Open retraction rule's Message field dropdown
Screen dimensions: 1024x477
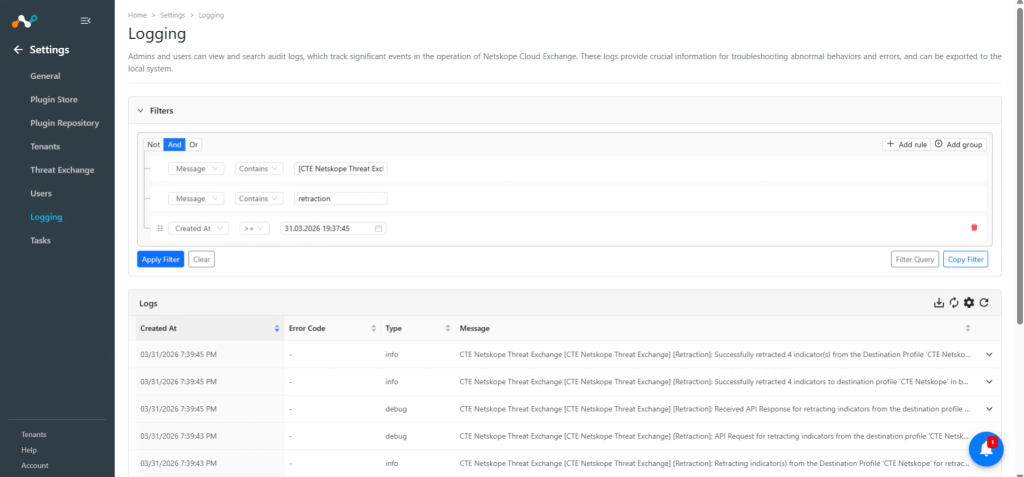point(196,199)
